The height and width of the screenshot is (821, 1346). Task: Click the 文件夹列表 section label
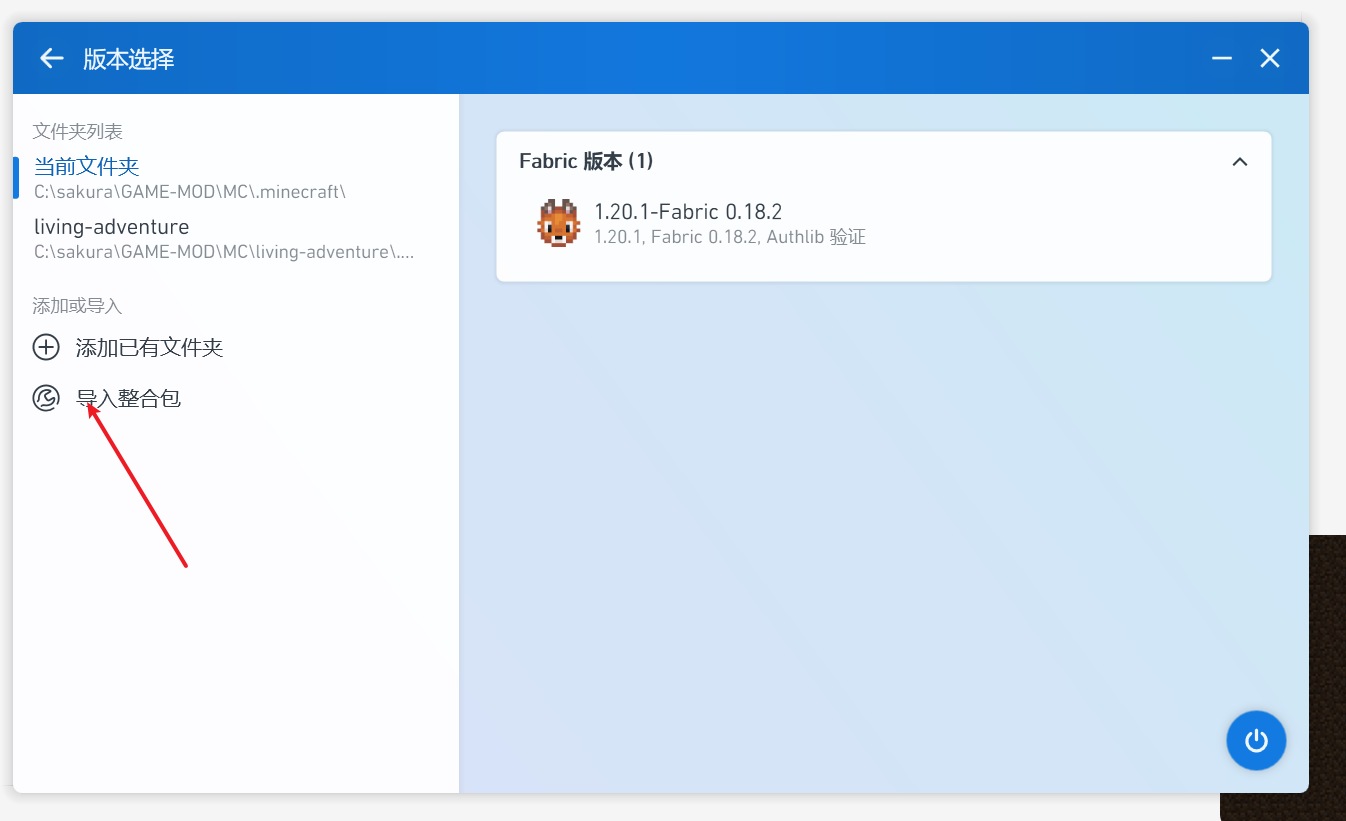78,132
